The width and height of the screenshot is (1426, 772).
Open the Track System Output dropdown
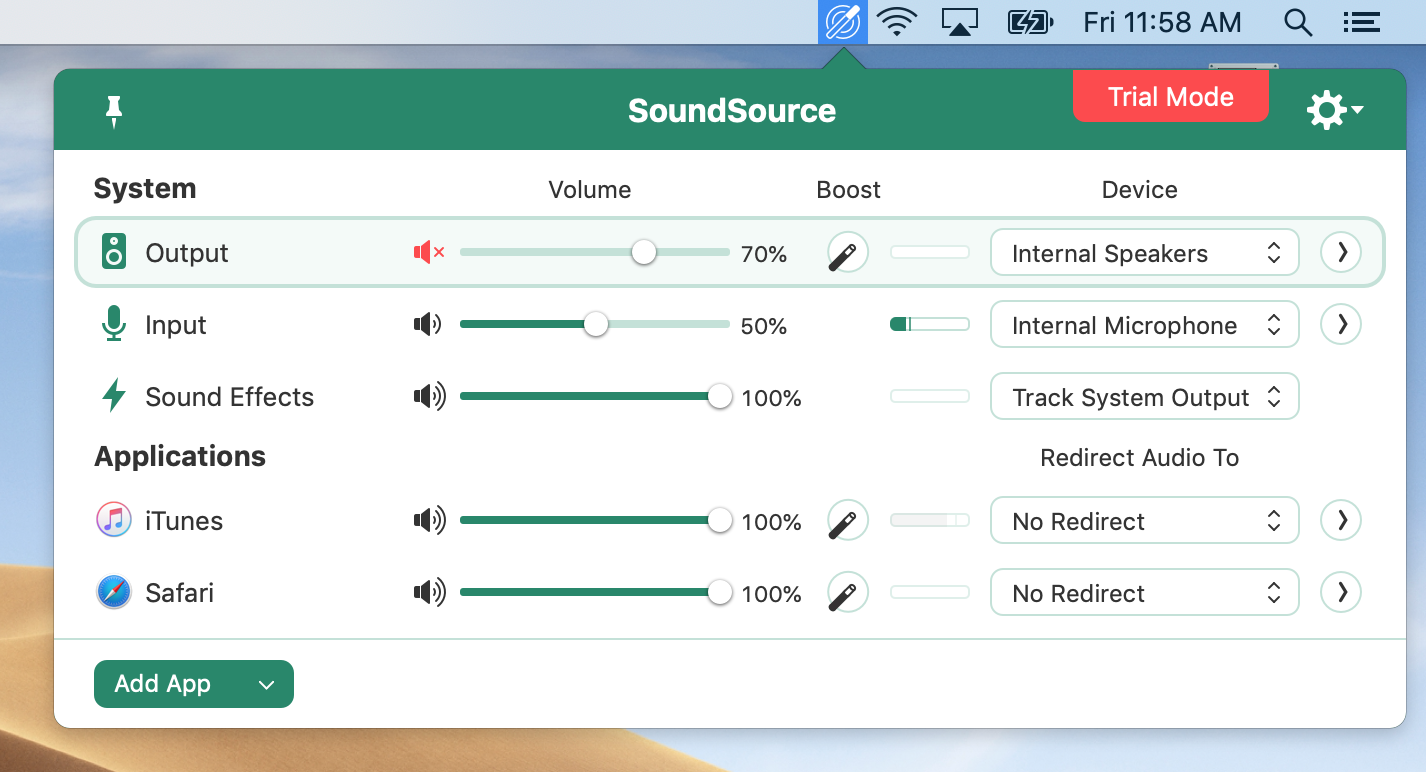[x=1144, y=397]
